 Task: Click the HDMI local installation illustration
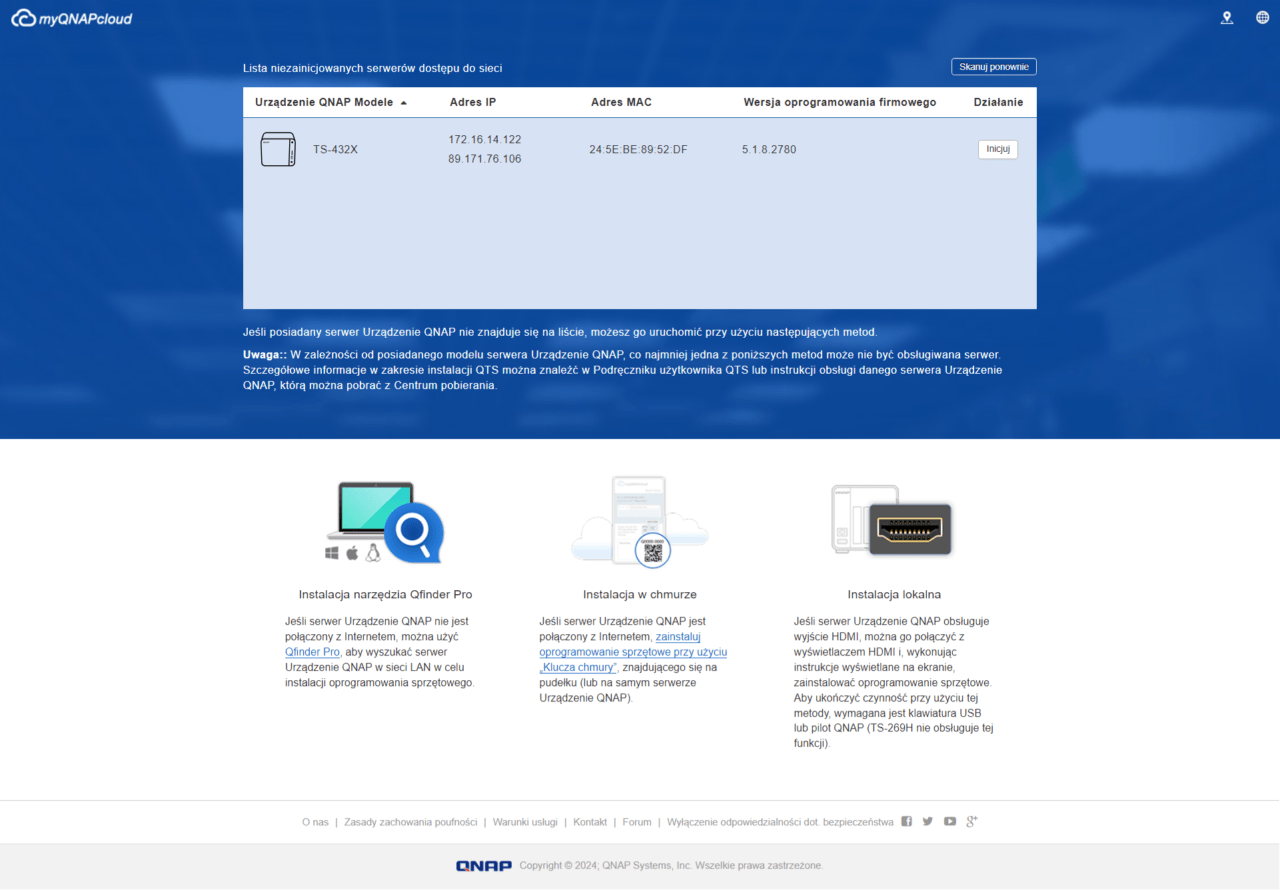click(892, 521)
